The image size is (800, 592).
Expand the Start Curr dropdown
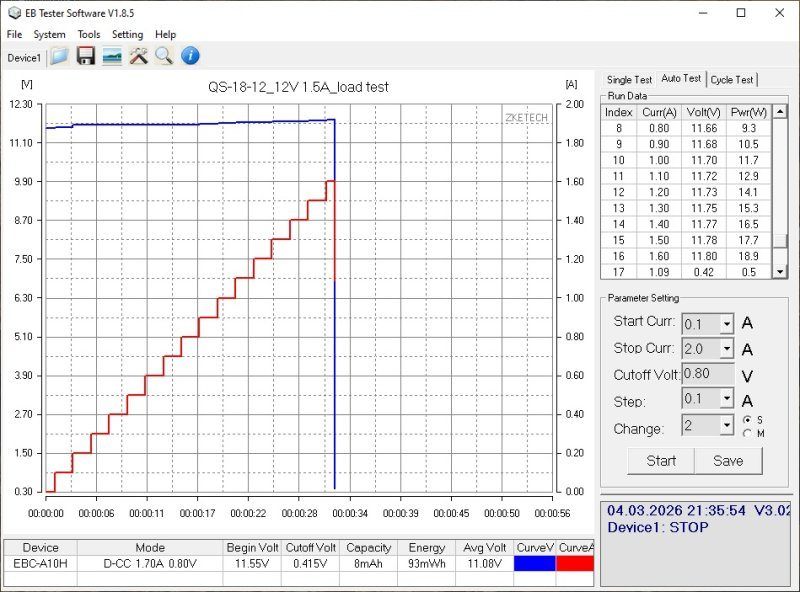pos(726,323)
